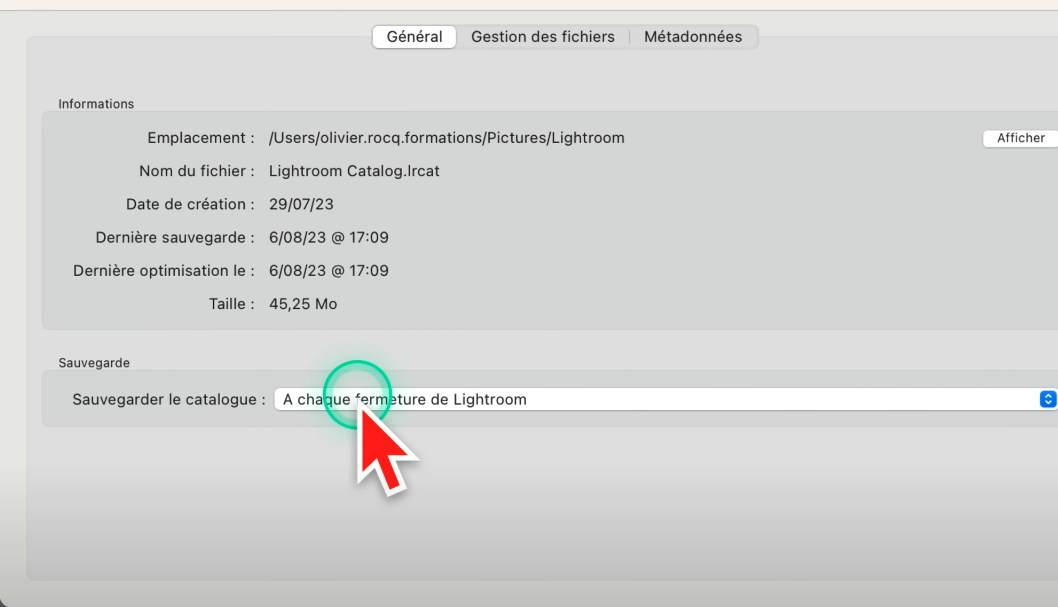The height and width of the screenshot is (607, 1058).
Task: Click the Lightroom Catalog.lrcat file name
Action: [x=354, y=171]
